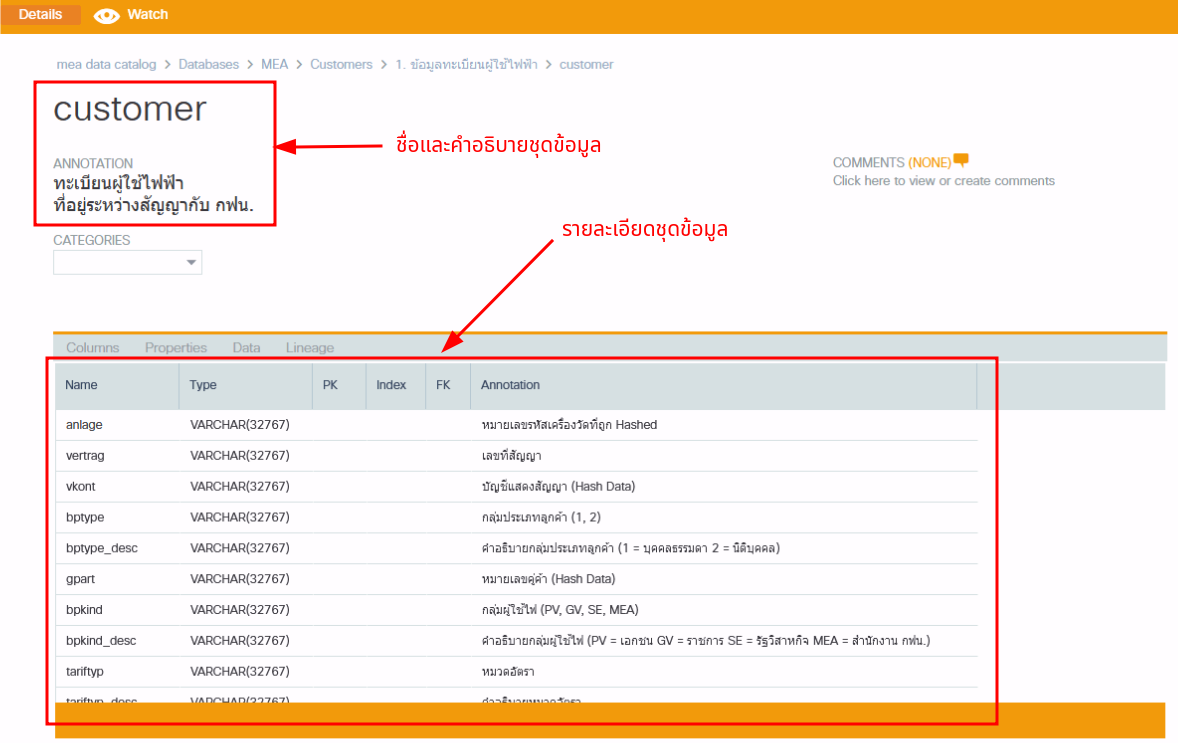The height and width of the screenshot is (743, 1178).
Task: Open the Details tab
Action: pyautogui.click(x=40, y=15)
